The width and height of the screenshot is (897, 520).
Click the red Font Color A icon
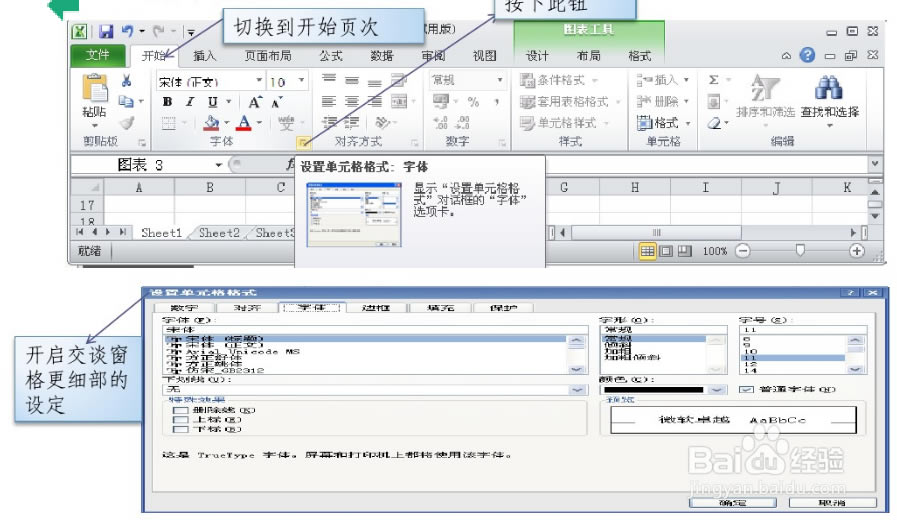(244, 122)
